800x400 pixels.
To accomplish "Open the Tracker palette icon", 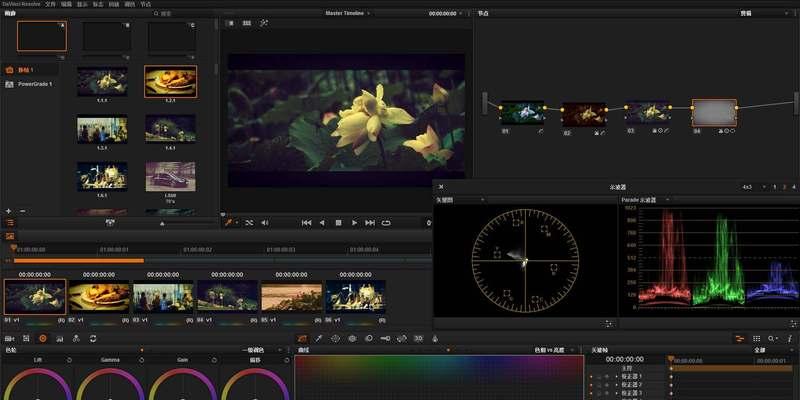I will pyautogui.click(x=352, y=338).
